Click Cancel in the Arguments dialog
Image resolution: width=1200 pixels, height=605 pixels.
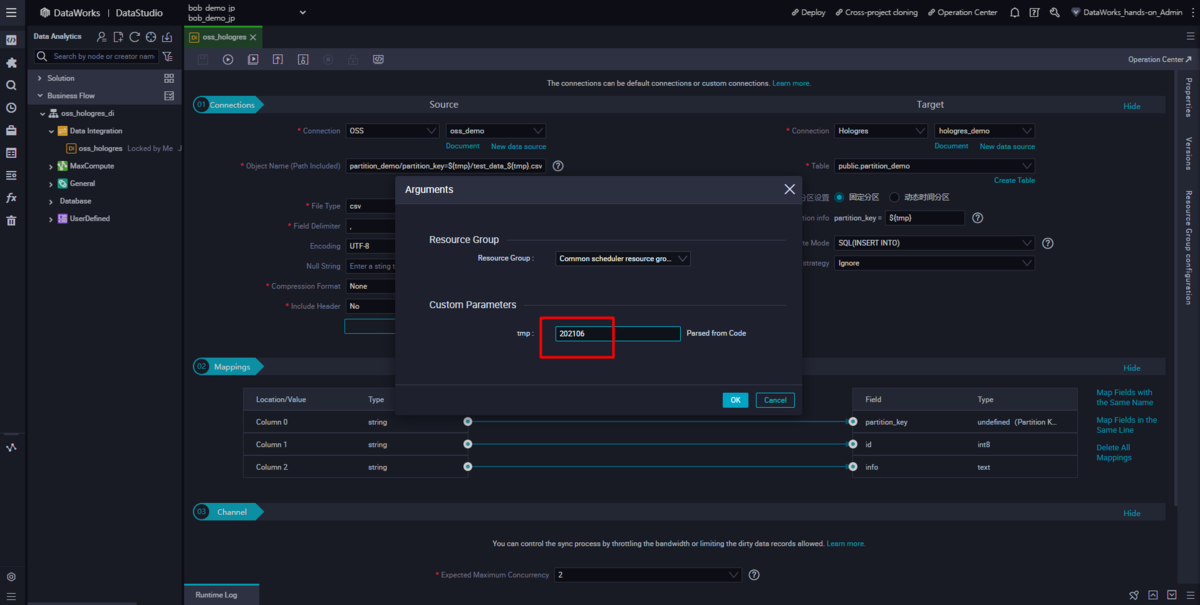point(775,400)
